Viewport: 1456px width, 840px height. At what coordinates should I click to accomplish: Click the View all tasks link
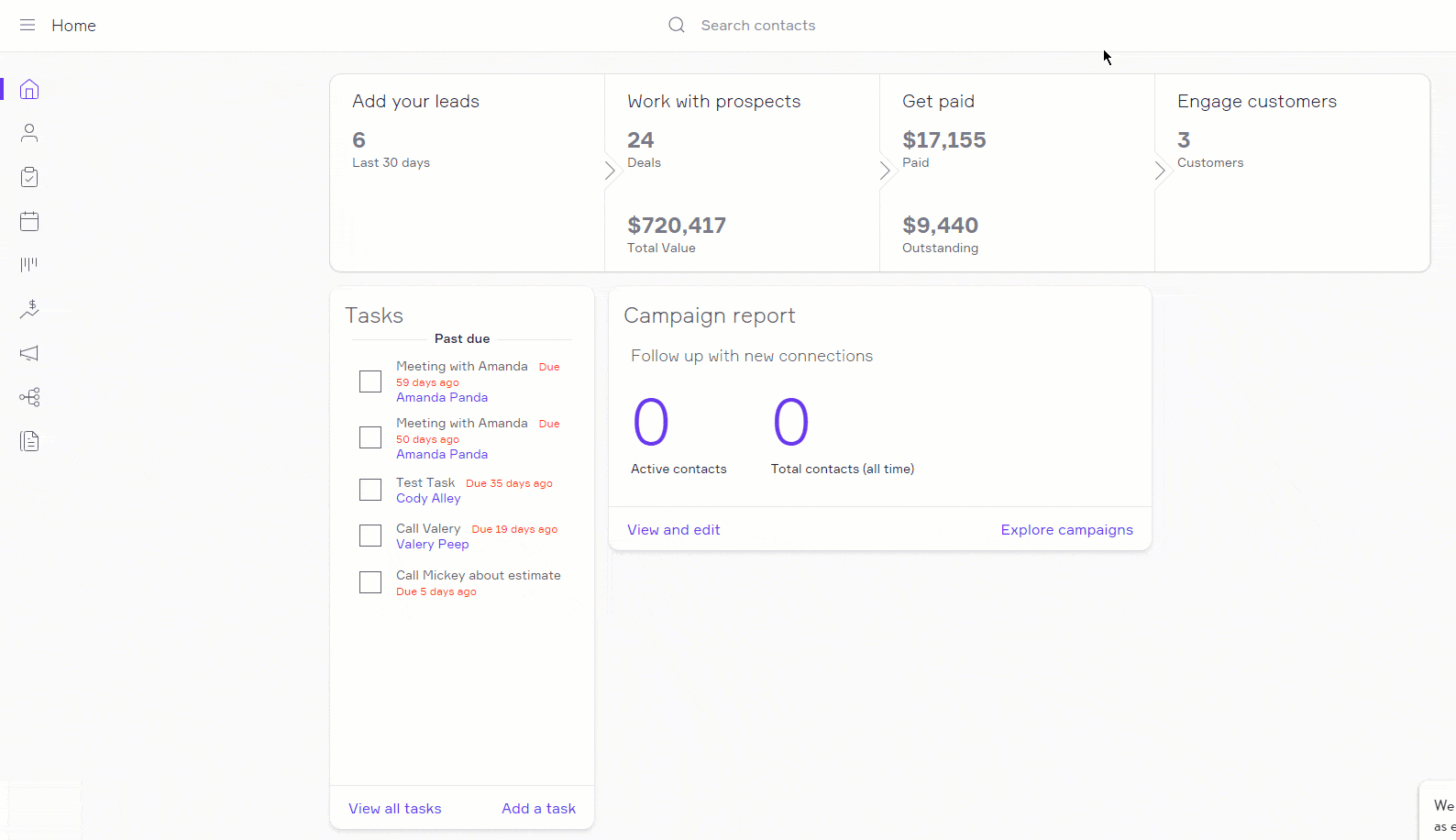click(394, 809)
